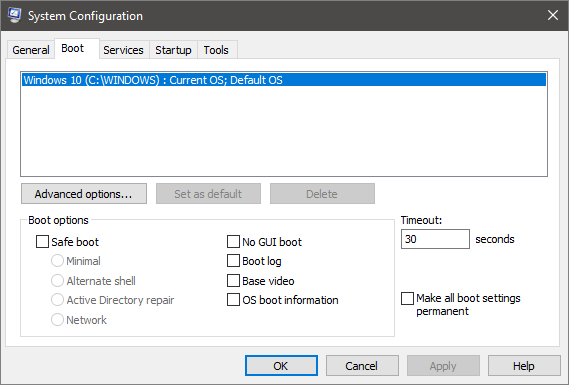Switch to the General tab
The image size is (569, 385).
(30, 50)
